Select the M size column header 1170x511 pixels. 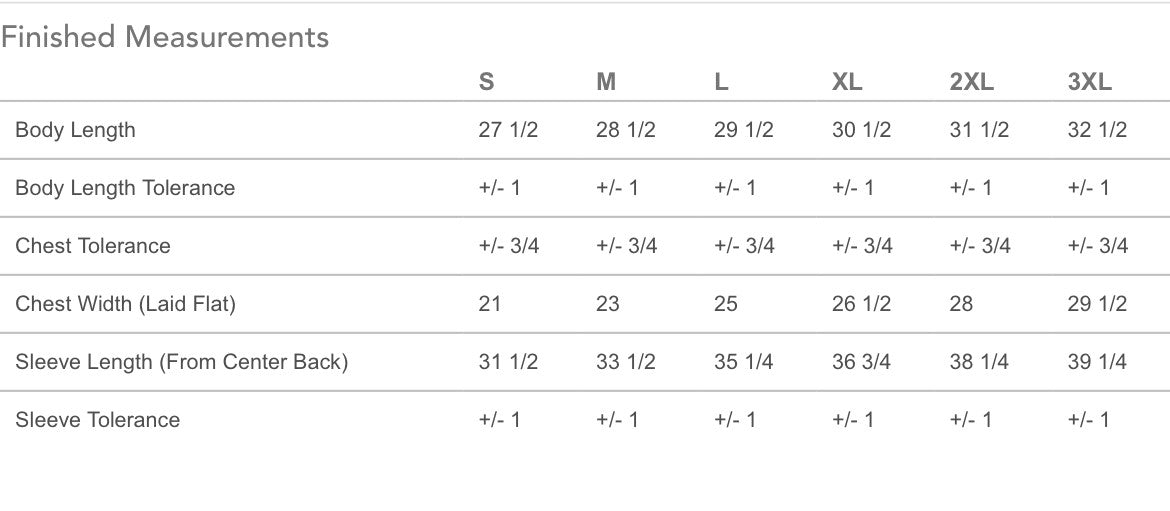606,83
